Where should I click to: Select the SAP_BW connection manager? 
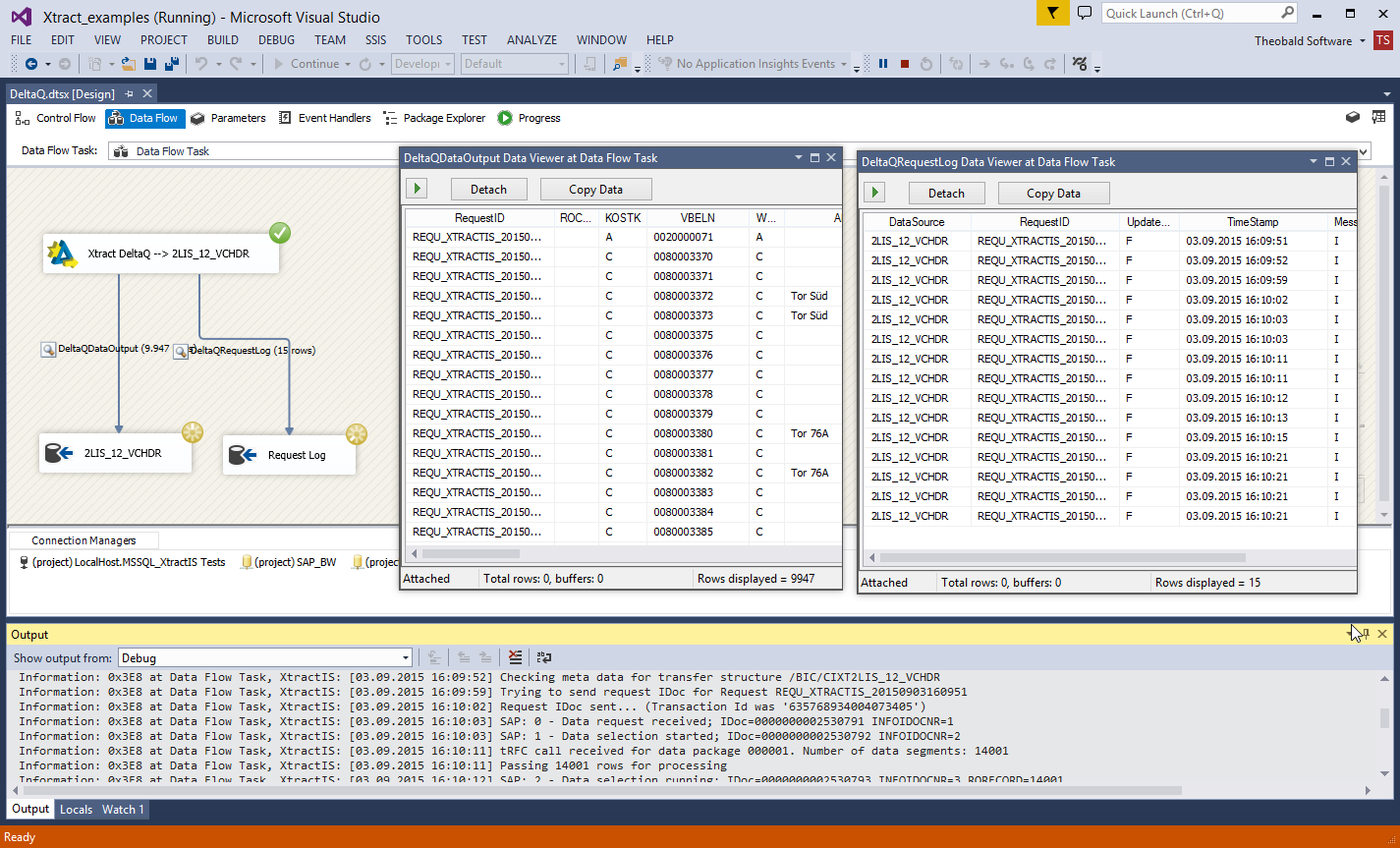pyautogui.click(x=289, y=562)
